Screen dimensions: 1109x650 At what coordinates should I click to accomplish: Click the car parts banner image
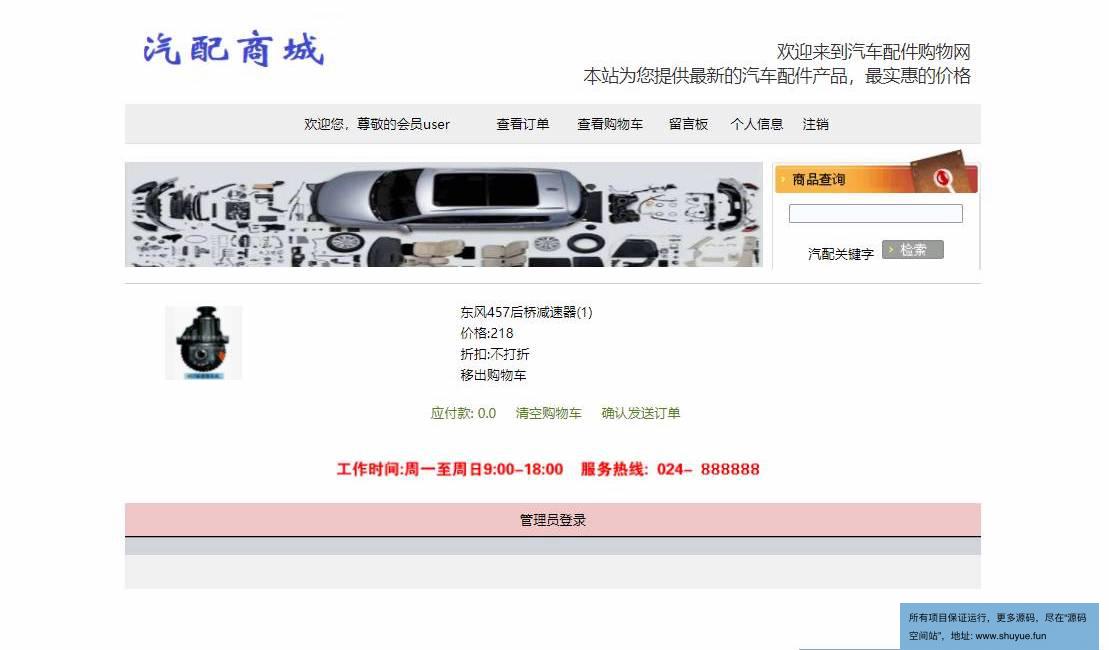coord(444,214)
